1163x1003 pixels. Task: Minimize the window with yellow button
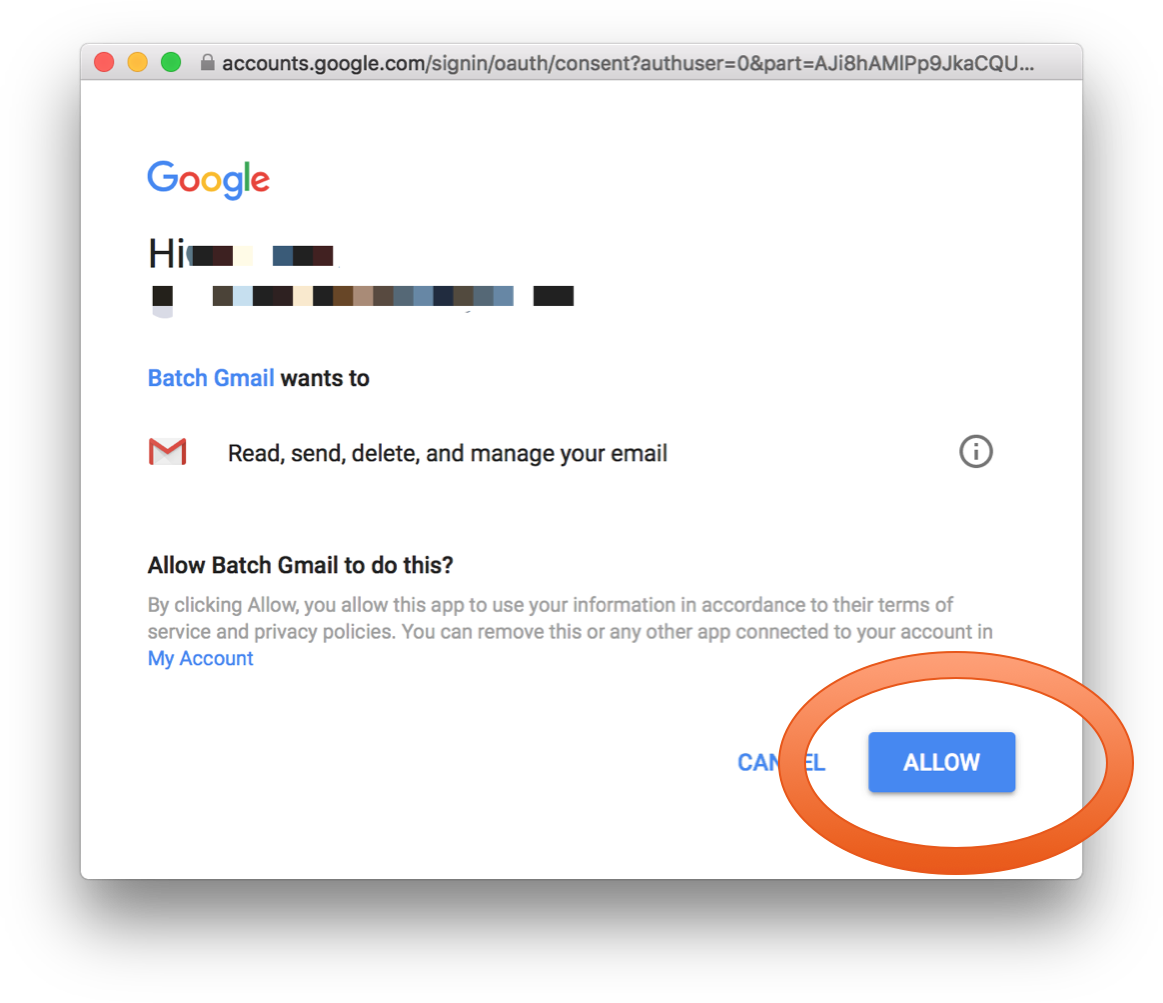coord(138,62)
